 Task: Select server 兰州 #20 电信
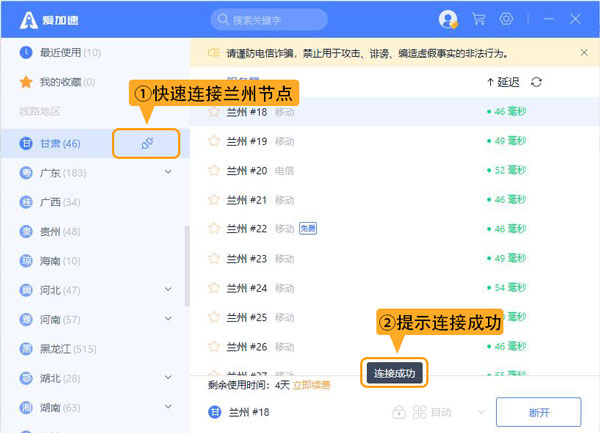[395, 170]
